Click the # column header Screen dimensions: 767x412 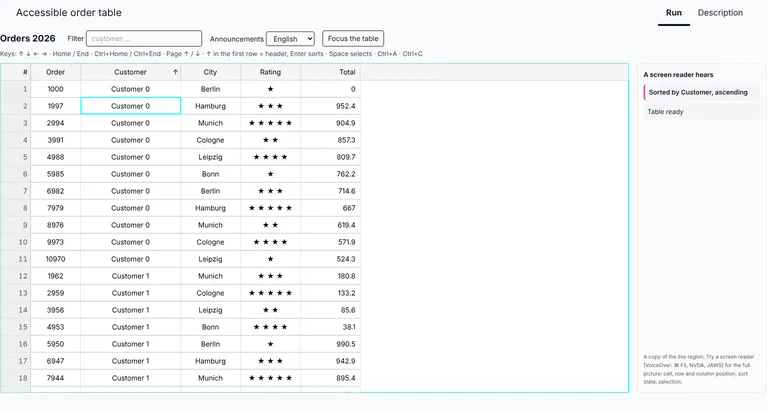16,72
